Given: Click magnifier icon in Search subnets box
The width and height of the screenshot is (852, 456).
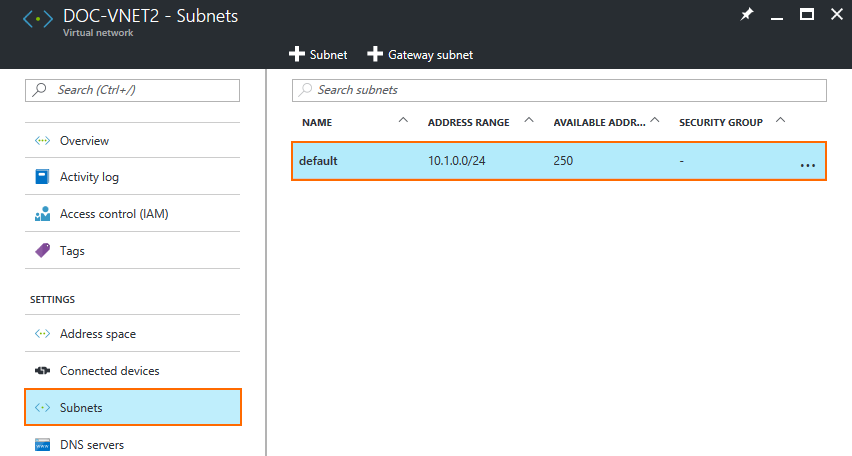Looking at the screenshot, I should 305,90.
